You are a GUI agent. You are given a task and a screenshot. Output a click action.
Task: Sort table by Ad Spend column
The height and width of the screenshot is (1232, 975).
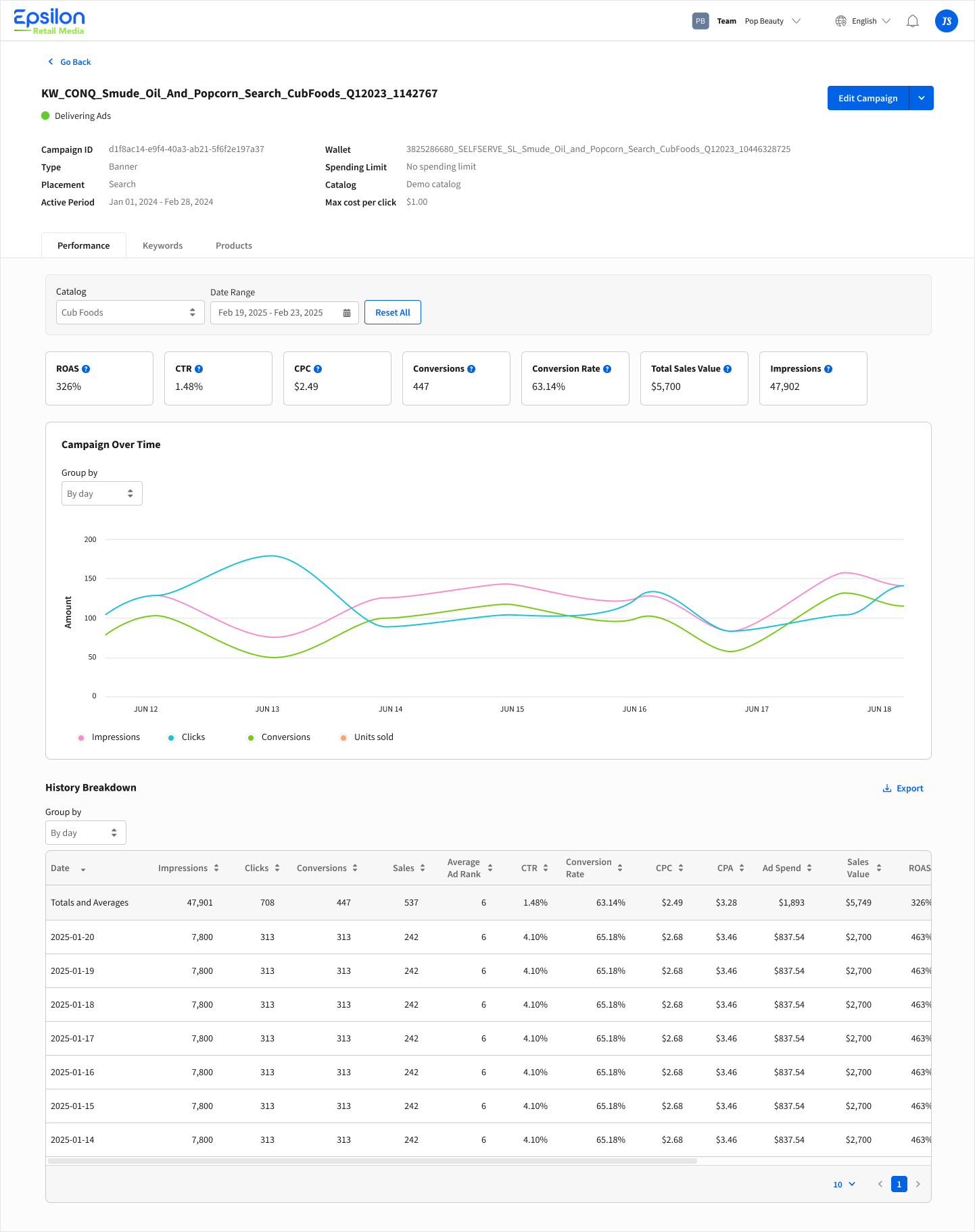(809, 868)
